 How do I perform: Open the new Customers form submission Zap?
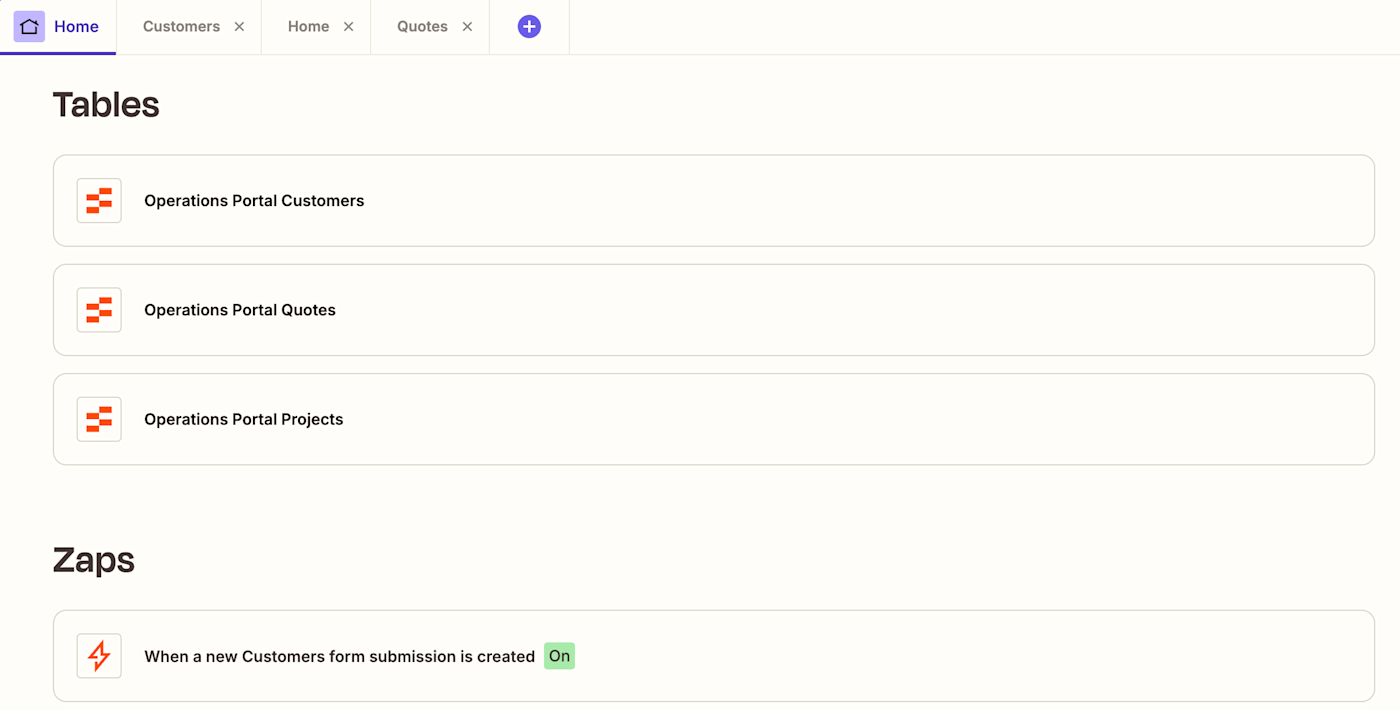tap(714, 656)
